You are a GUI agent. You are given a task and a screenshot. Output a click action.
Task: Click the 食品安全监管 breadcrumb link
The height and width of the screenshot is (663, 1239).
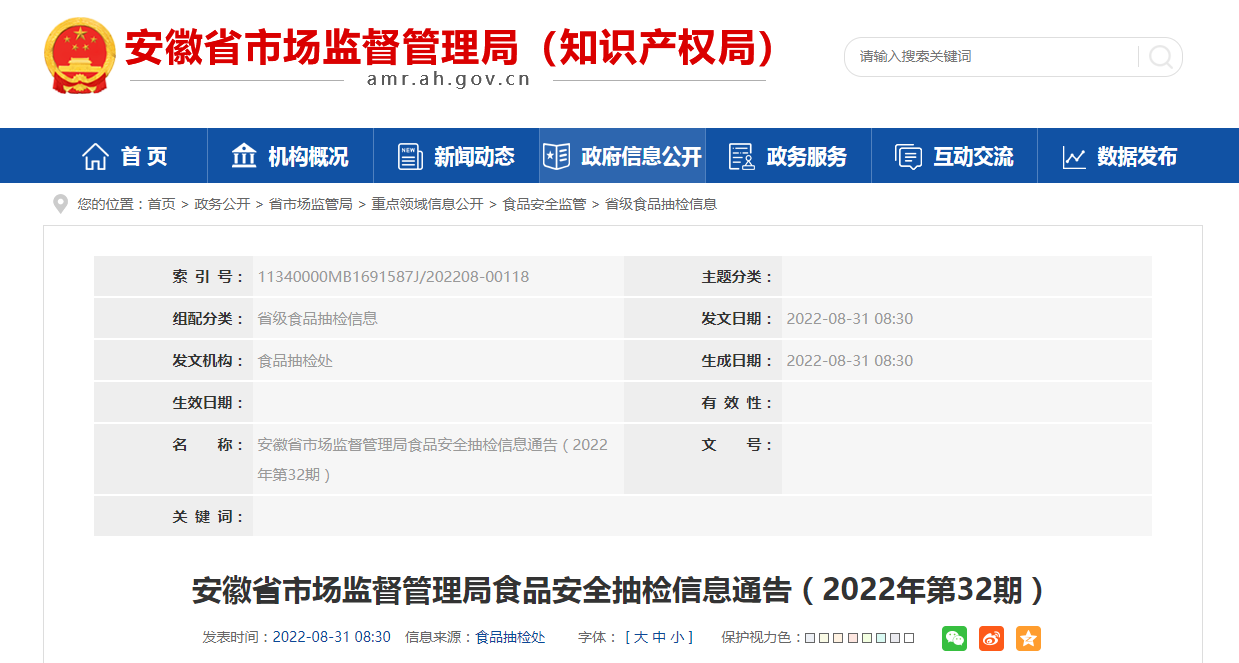544,204
